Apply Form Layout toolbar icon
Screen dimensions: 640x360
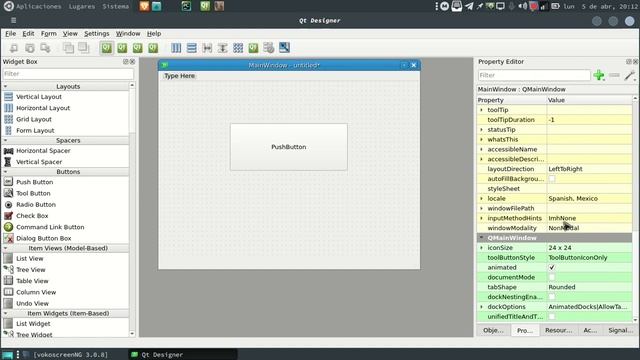pos(253,48)
